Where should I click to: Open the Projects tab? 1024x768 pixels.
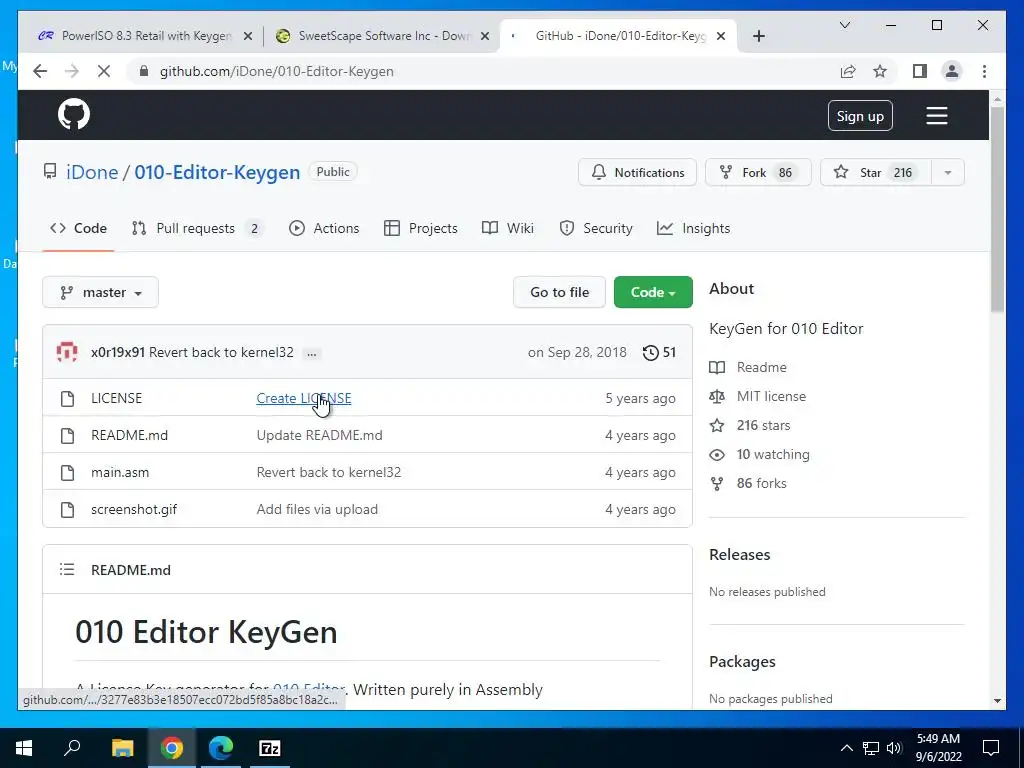[421, 228]
